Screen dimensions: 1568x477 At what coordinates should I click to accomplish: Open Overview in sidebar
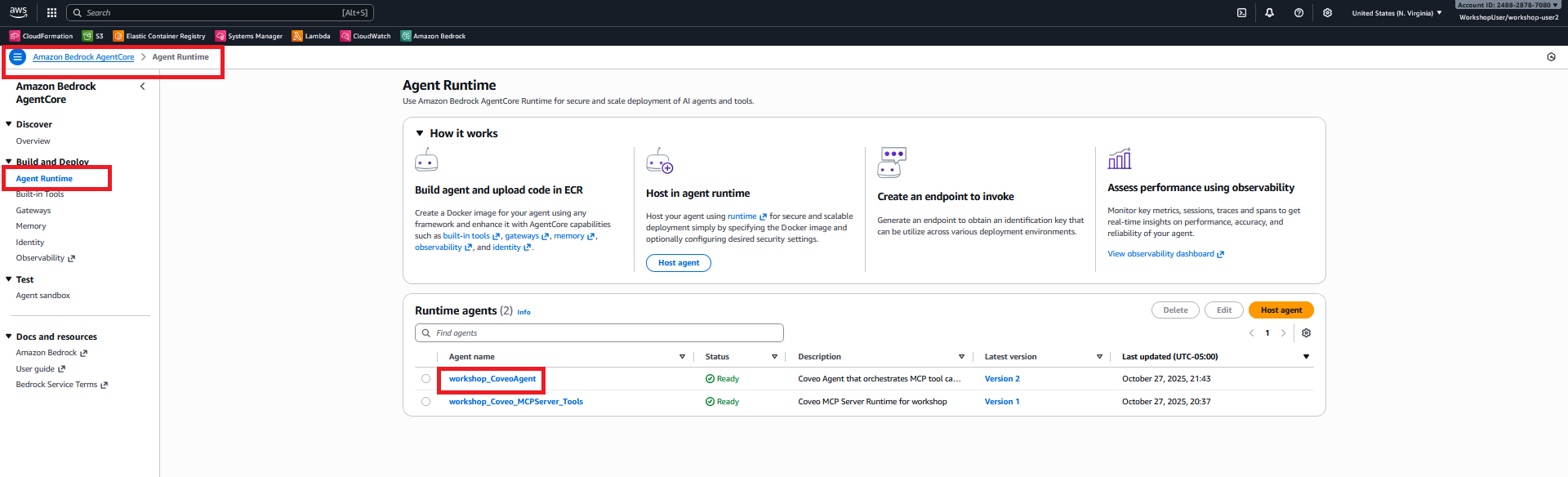pos(33,141)
